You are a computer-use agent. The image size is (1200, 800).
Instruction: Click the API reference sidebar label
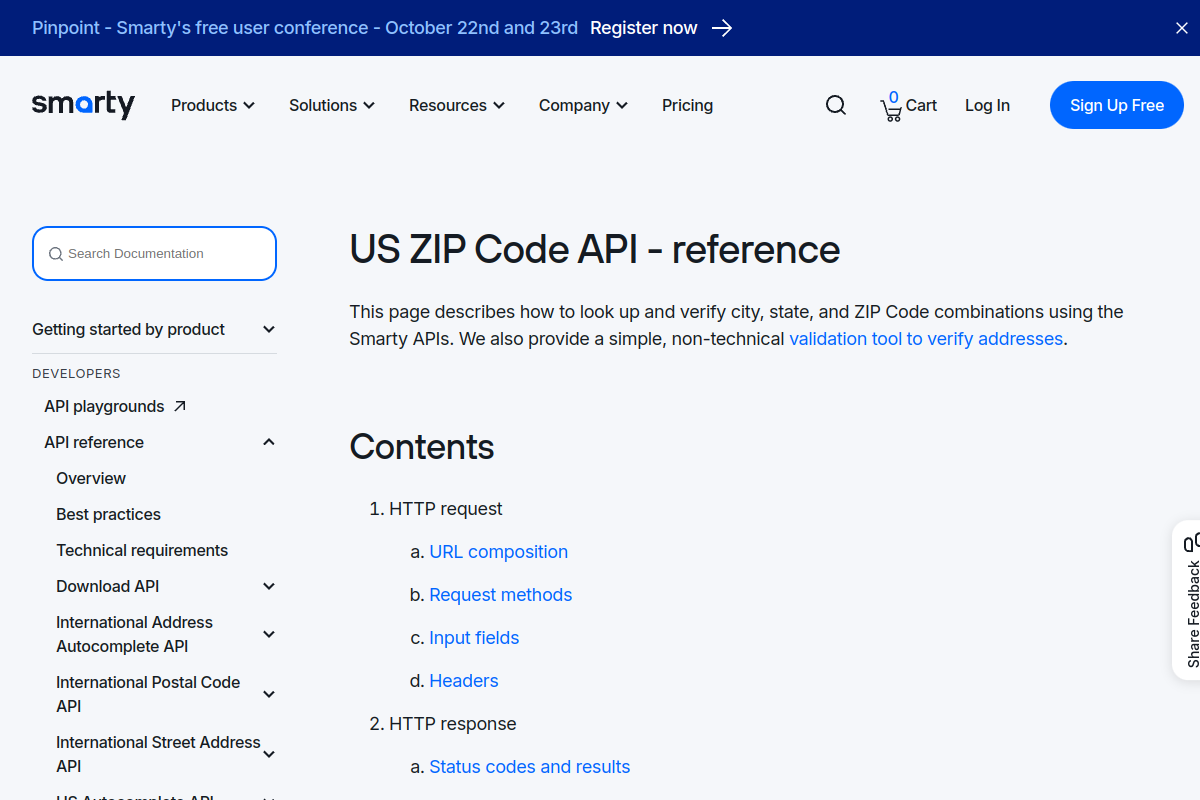pos(94,442)
